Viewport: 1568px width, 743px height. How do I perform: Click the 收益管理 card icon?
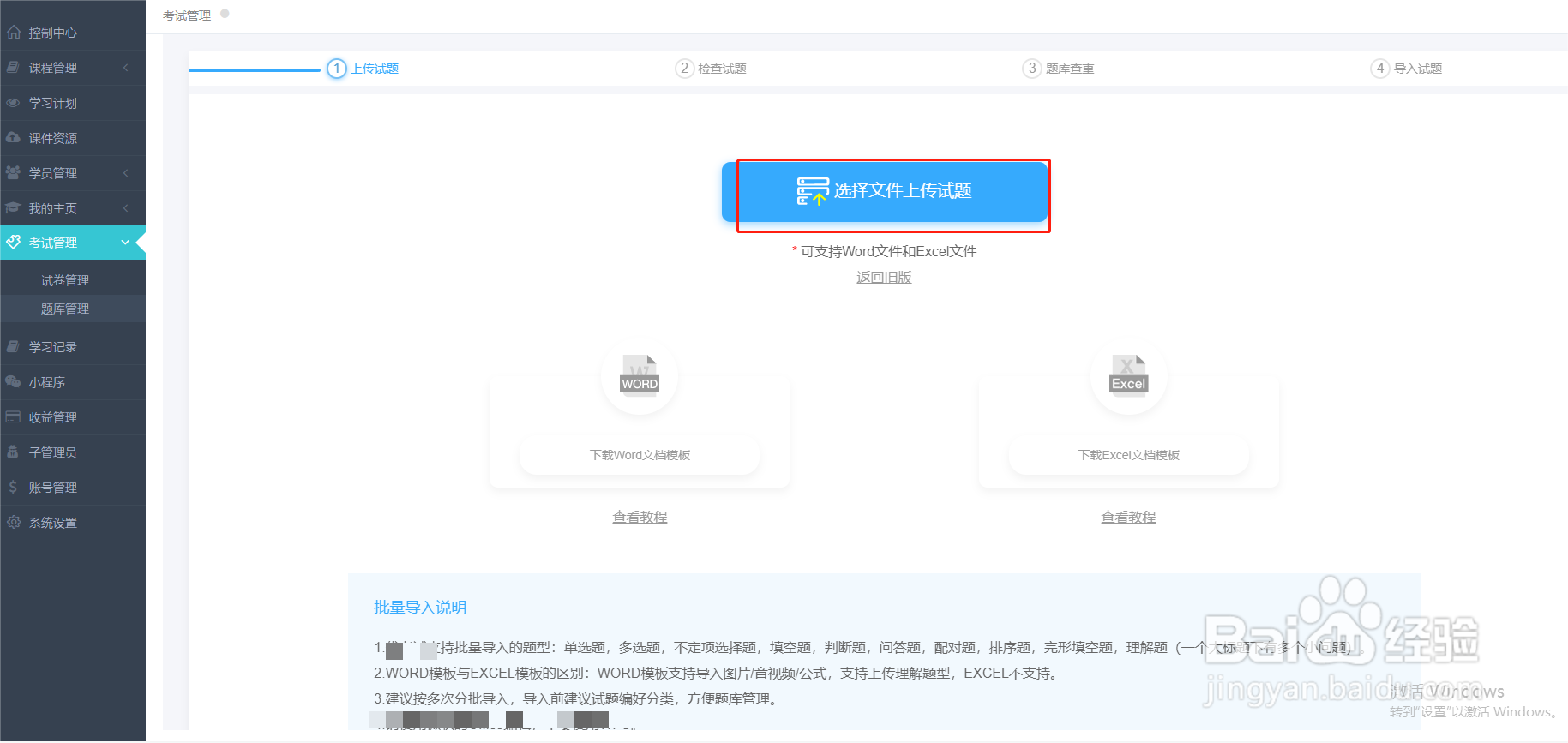[x=14, y=417]
